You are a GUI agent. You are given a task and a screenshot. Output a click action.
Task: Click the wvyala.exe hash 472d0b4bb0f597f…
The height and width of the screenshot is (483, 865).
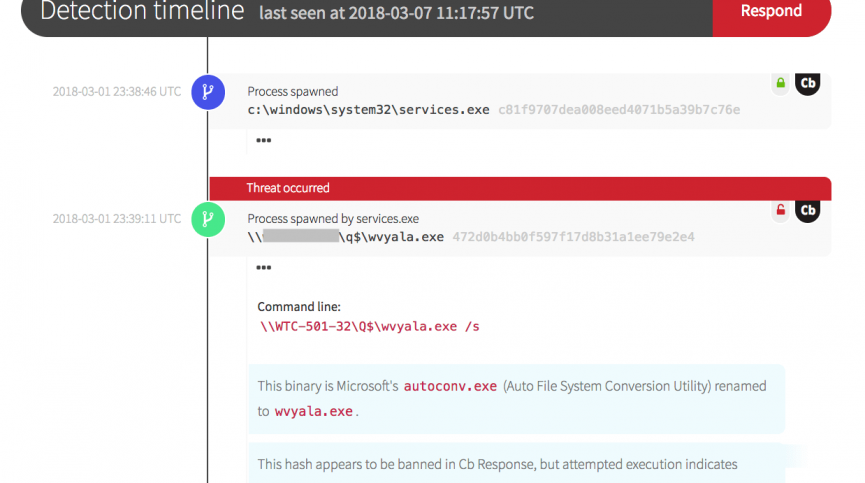pyautogui.click(x=573, y=237)
